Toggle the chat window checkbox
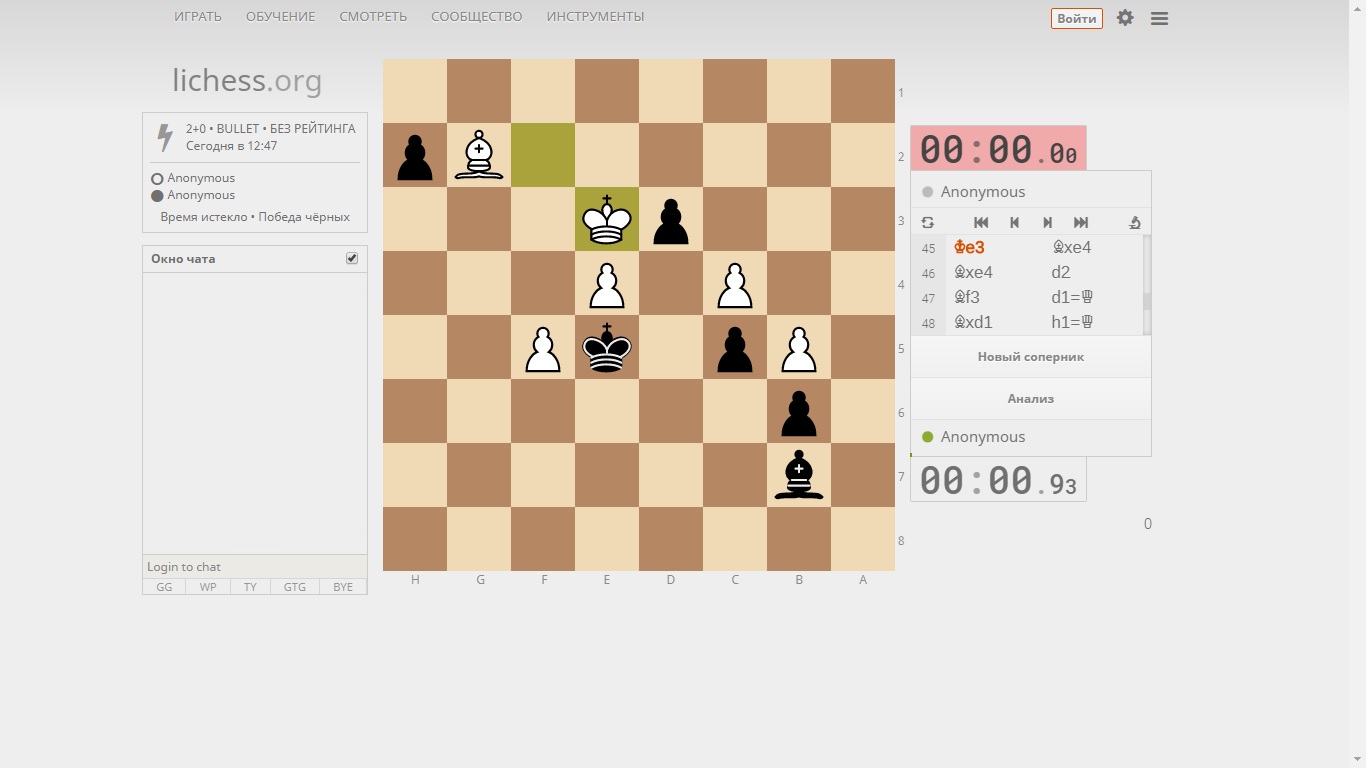The image size is (1366, 768). tap(352, 258)
